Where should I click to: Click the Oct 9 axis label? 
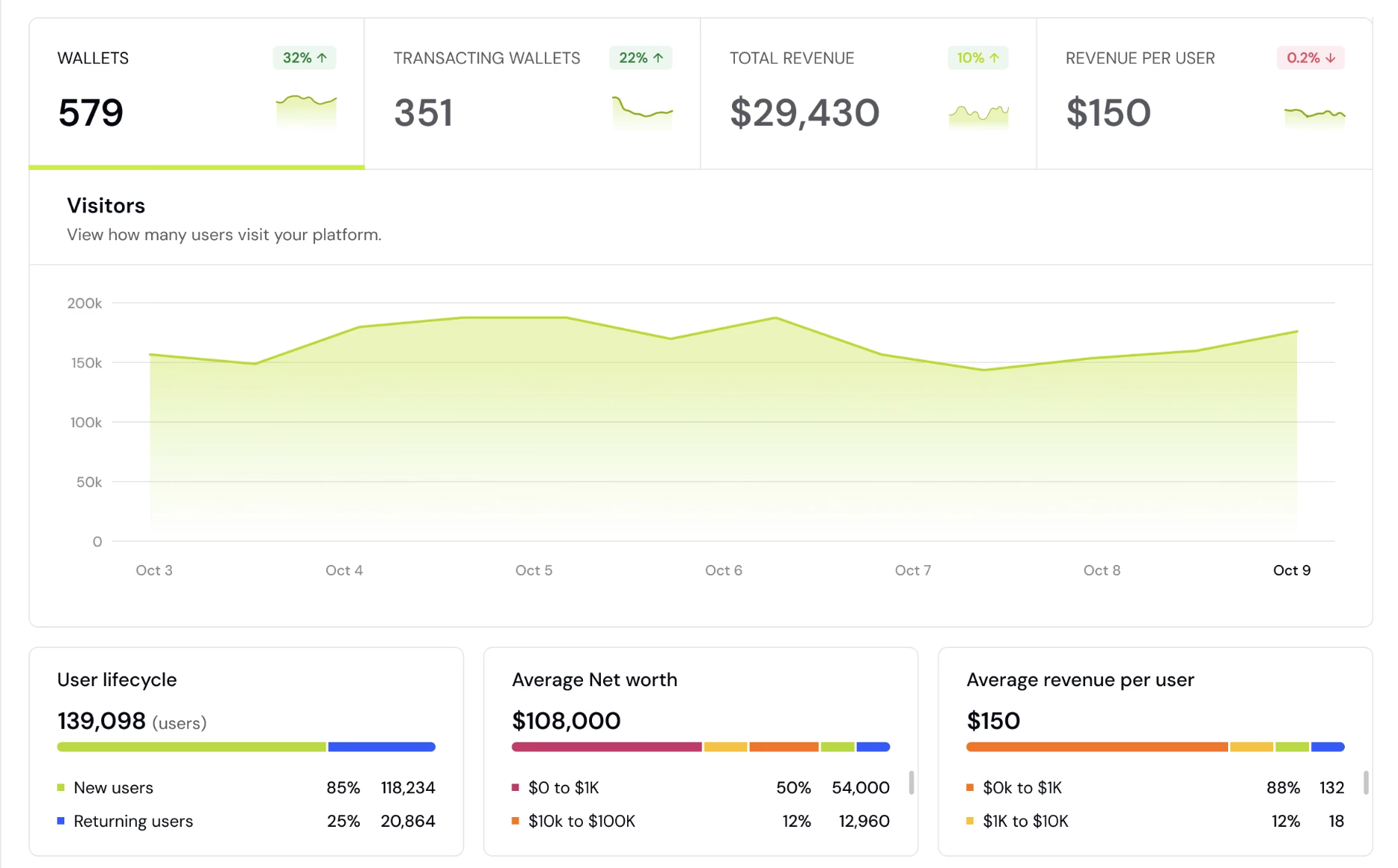coord(1292,569)
